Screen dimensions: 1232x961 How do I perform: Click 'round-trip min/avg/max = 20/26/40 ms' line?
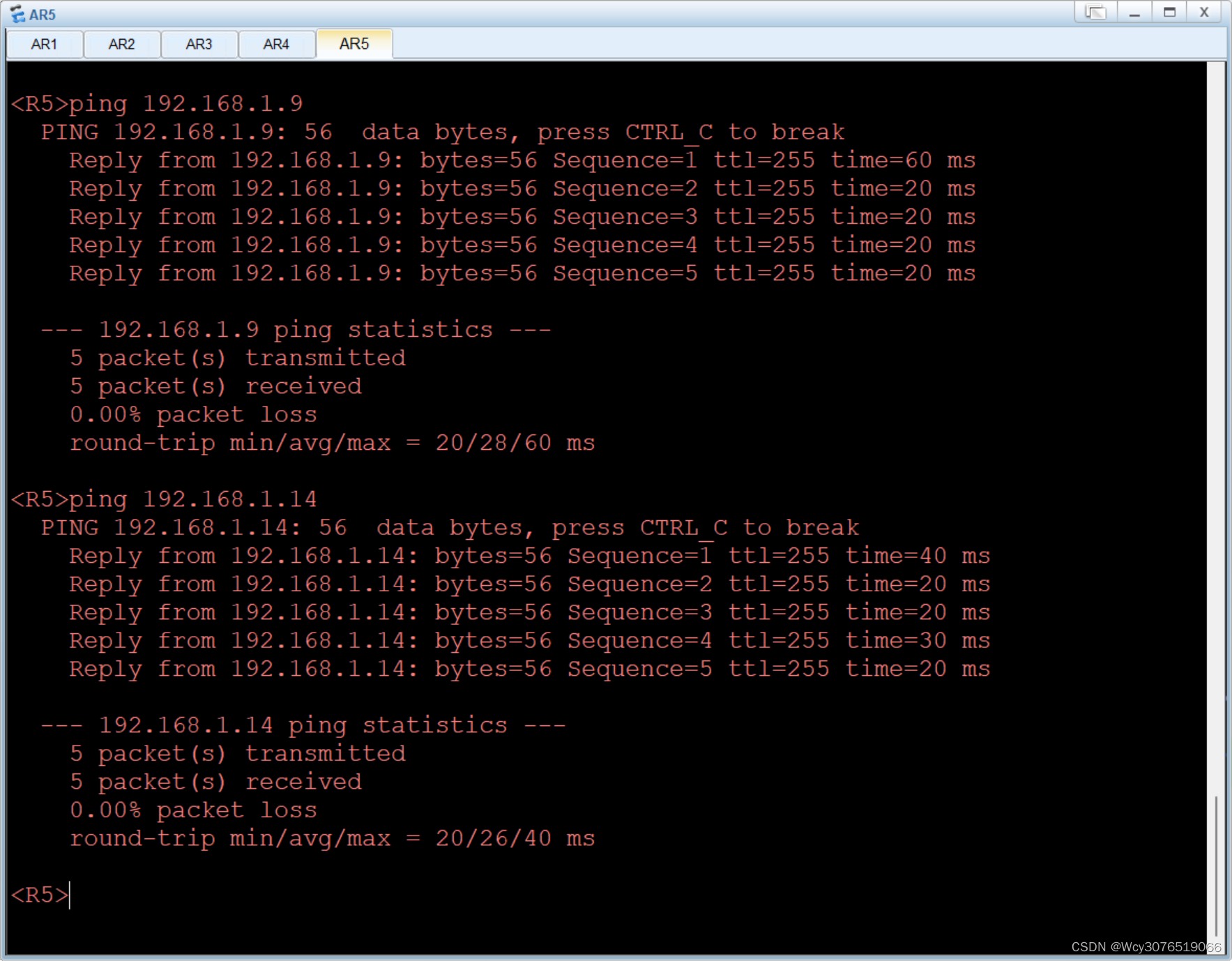[x=333, y=838]
